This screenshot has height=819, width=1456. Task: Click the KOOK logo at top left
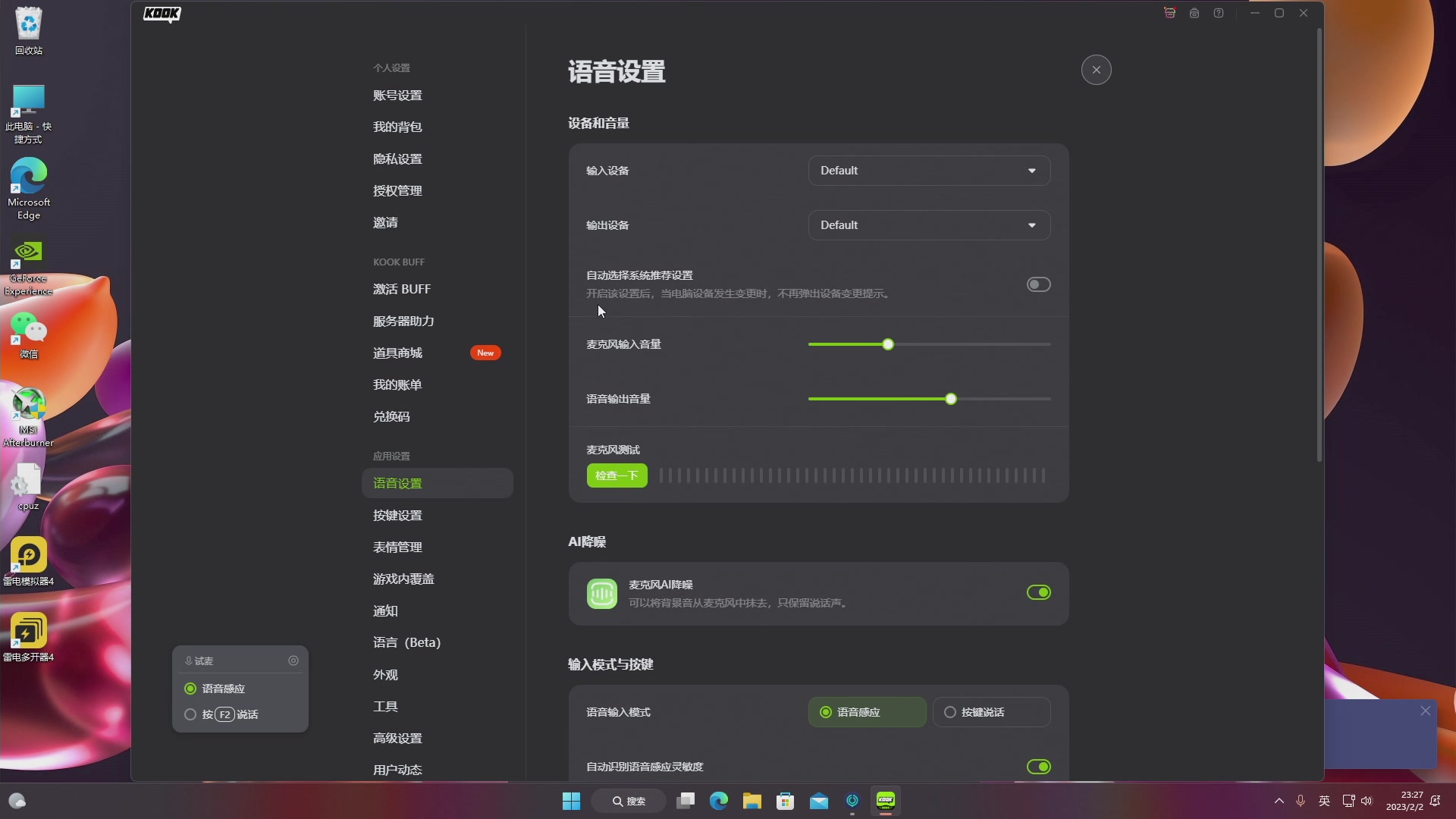point(162,14)
